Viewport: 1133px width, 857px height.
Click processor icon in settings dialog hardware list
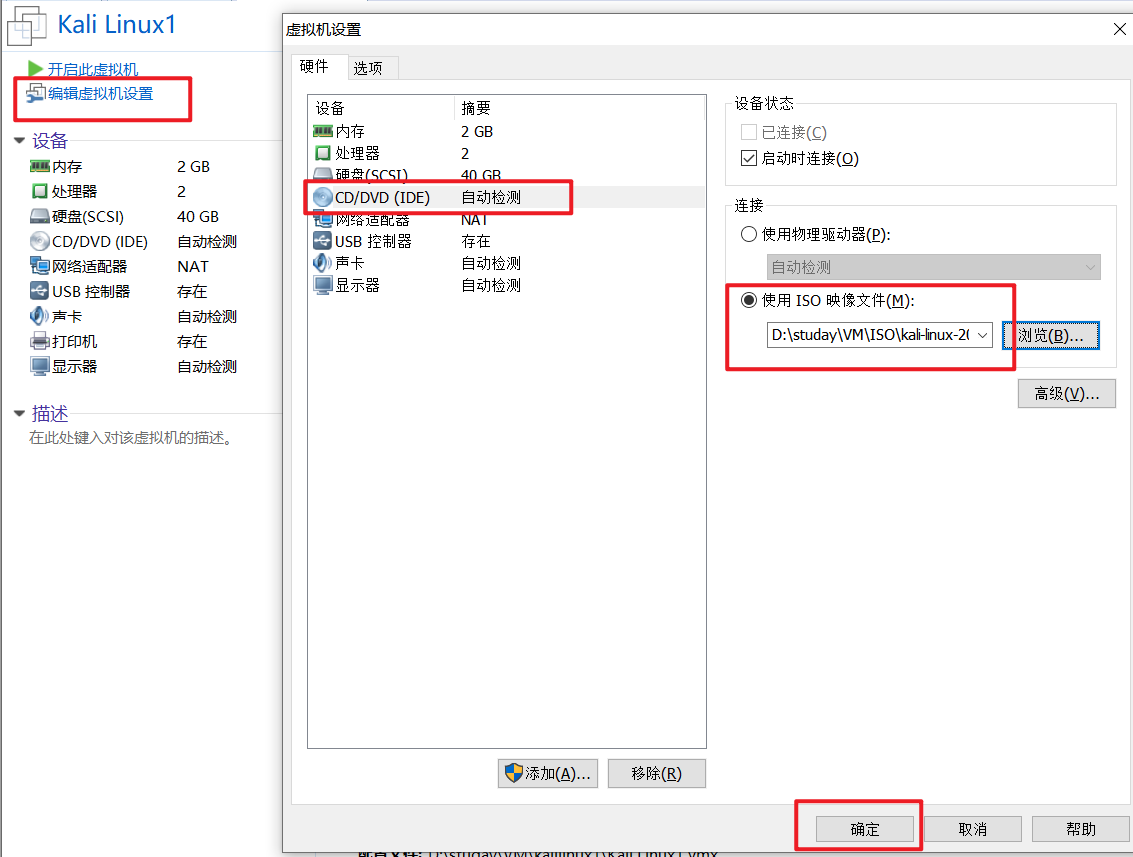(x=323, y=153)
